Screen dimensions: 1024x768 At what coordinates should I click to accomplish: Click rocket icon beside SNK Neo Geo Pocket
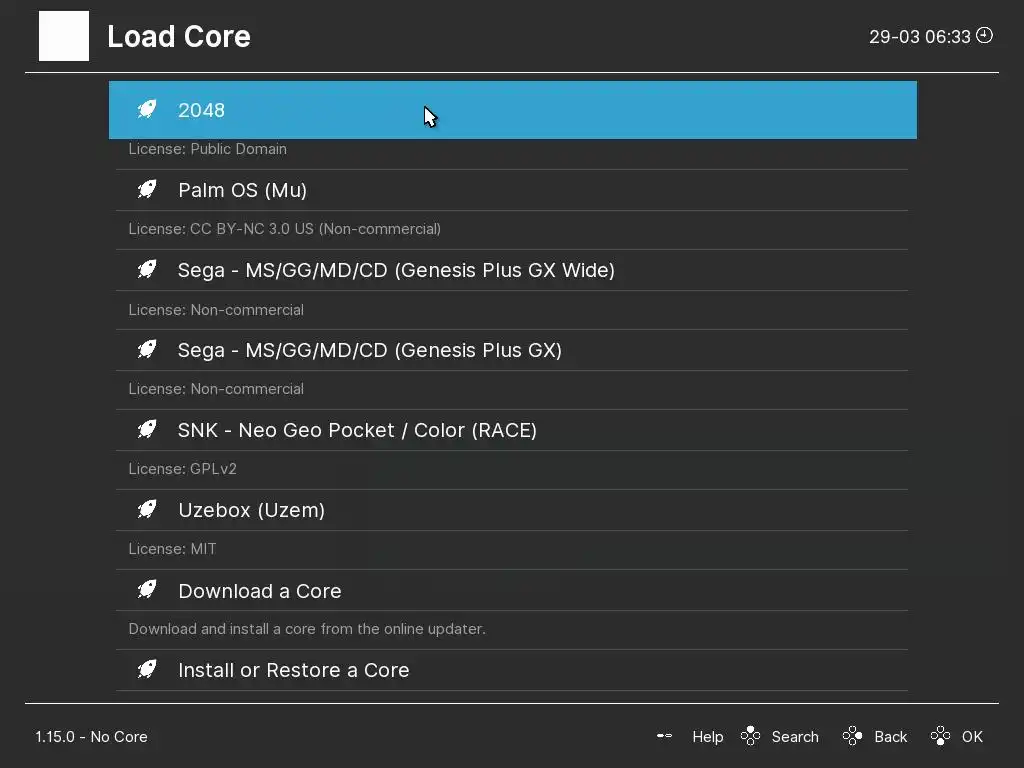point(147,430)
